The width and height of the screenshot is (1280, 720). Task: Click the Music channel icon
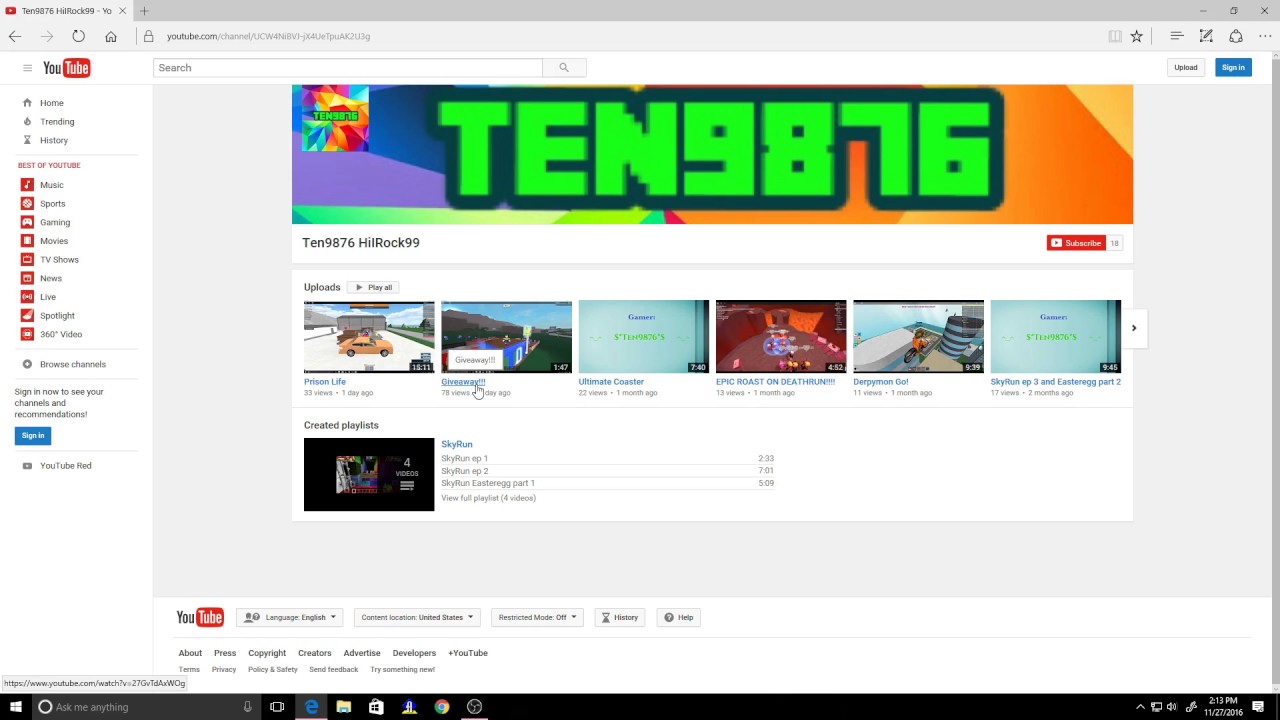(27, 185)
